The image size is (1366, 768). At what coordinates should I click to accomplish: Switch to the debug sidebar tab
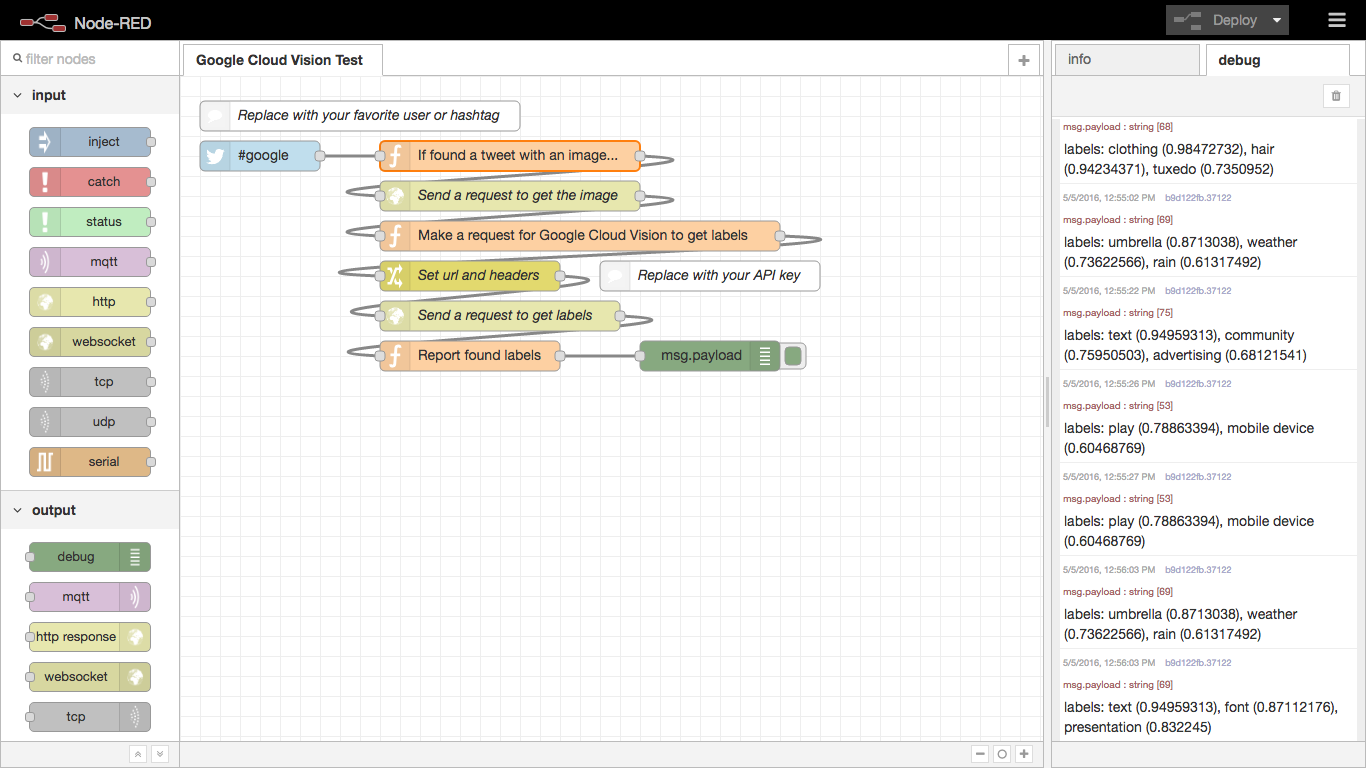pos(1238,59)
